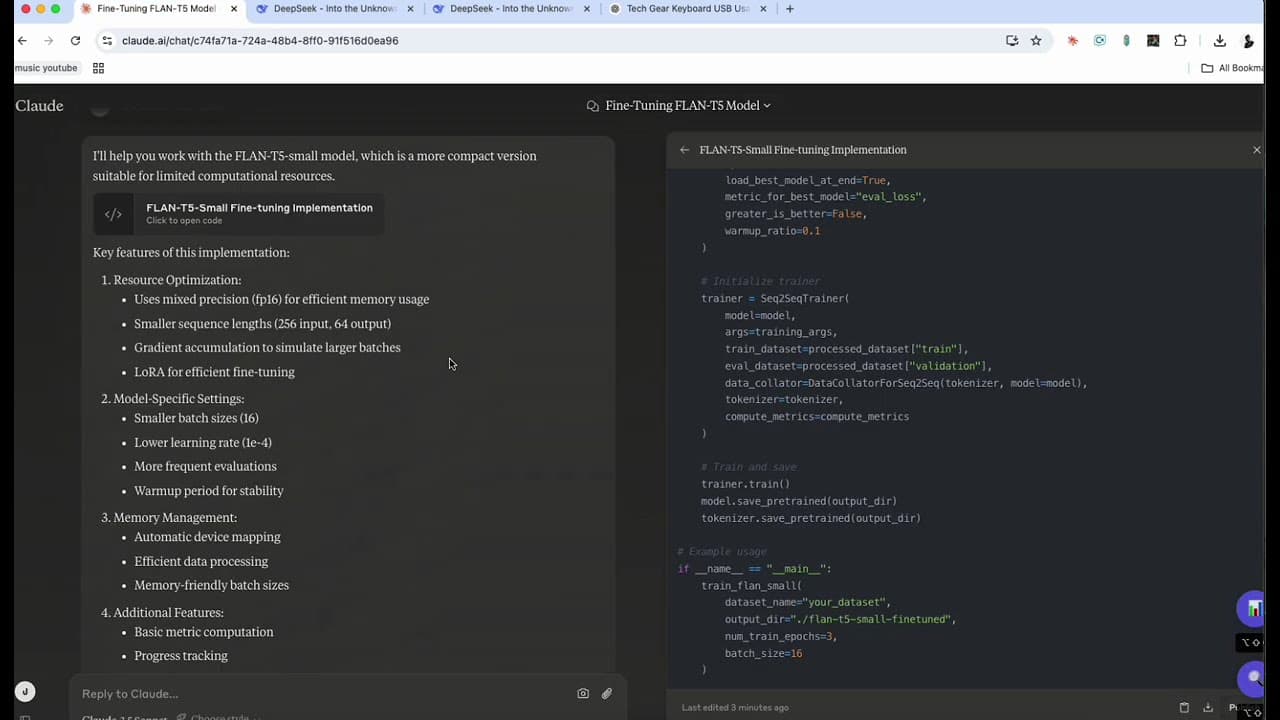Click the code brackets icon on artifact card
The height and width of the screenshot is (720, 1280).
(113, 214)
